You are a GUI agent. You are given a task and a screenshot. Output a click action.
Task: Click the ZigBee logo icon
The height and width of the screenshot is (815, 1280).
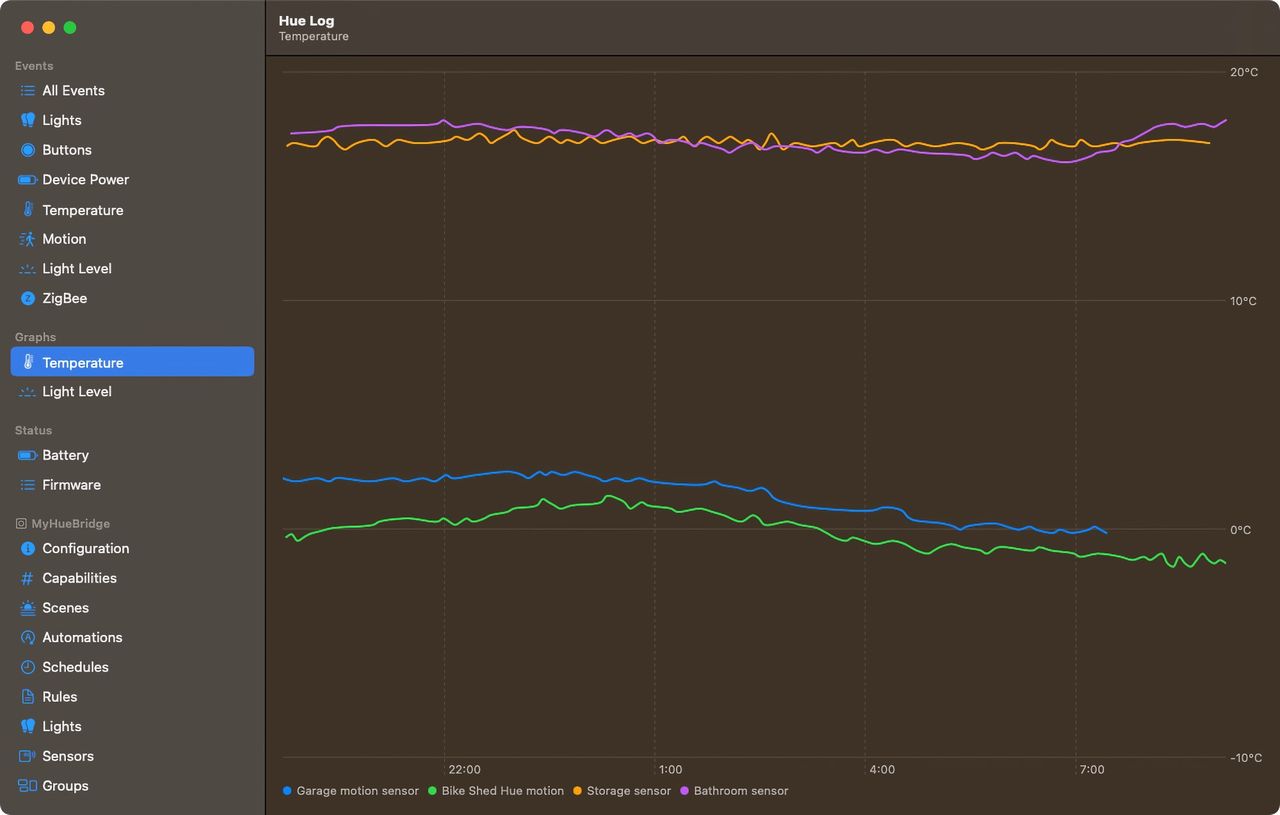click(28, 298)
